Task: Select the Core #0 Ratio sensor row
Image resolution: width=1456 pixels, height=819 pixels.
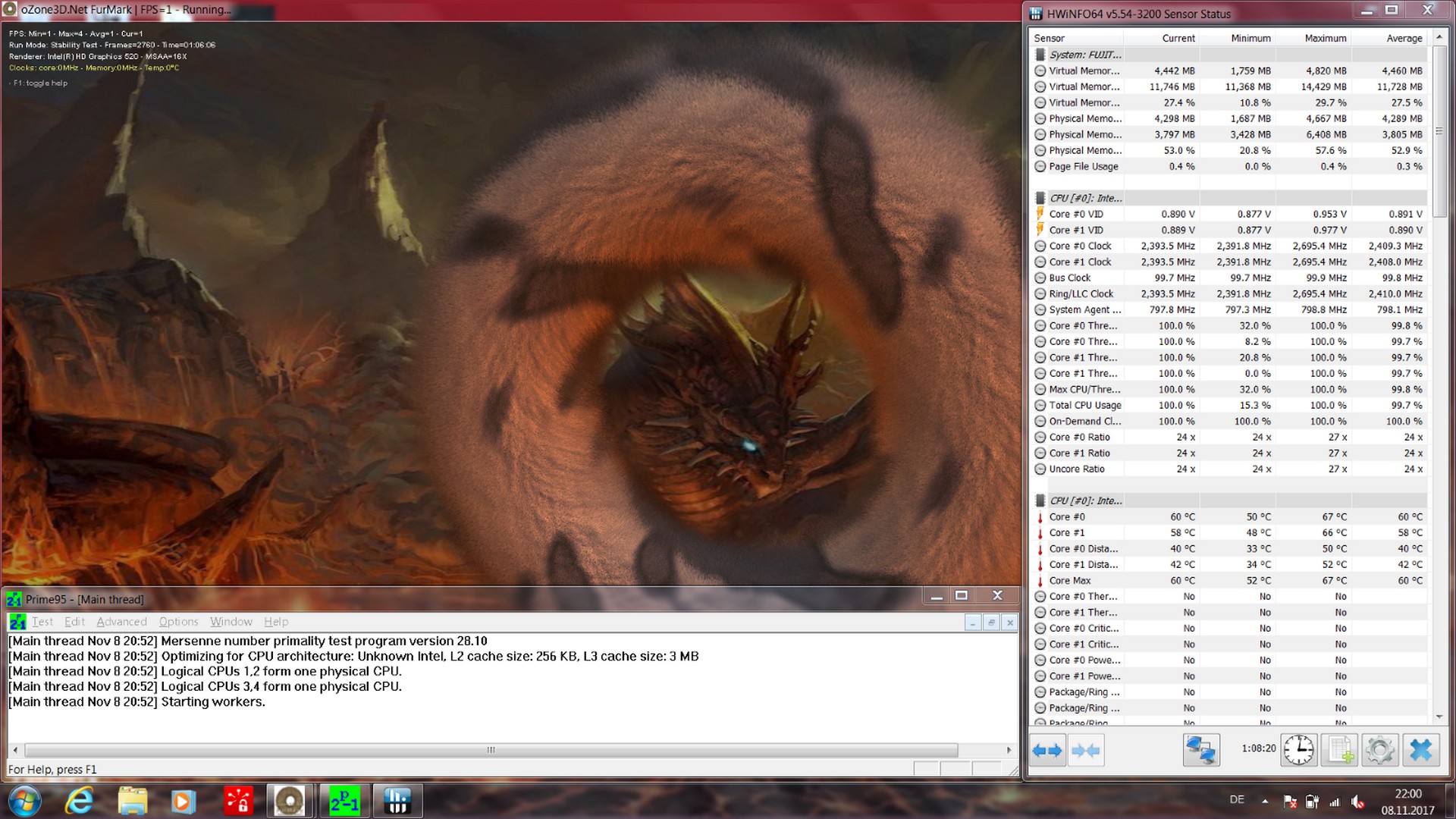Action: [x=1230, y=438]
